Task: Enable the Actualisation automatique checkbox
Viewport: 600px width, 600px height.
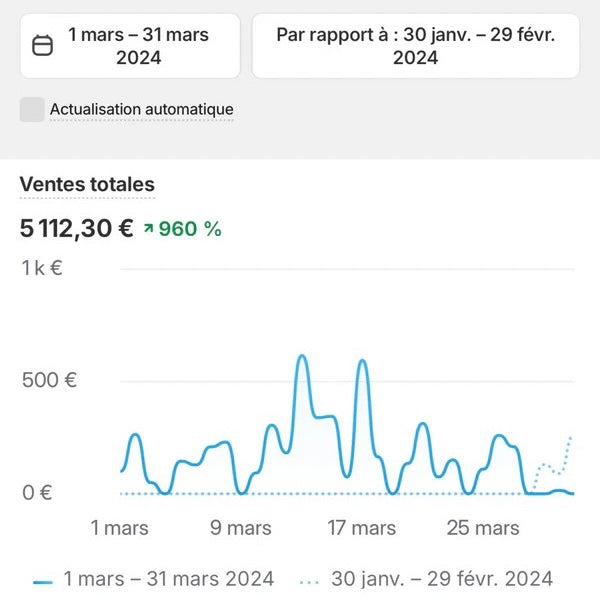Action: [x=32, y=109]
